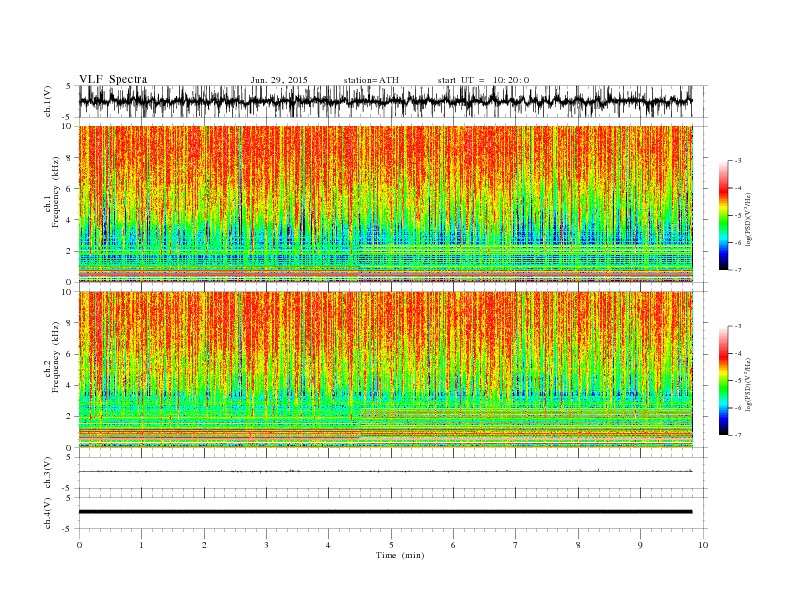The width and height of the screenshot is (792, 612).
Task: Click time axis tick label "7"
Action: coord(516,545)
